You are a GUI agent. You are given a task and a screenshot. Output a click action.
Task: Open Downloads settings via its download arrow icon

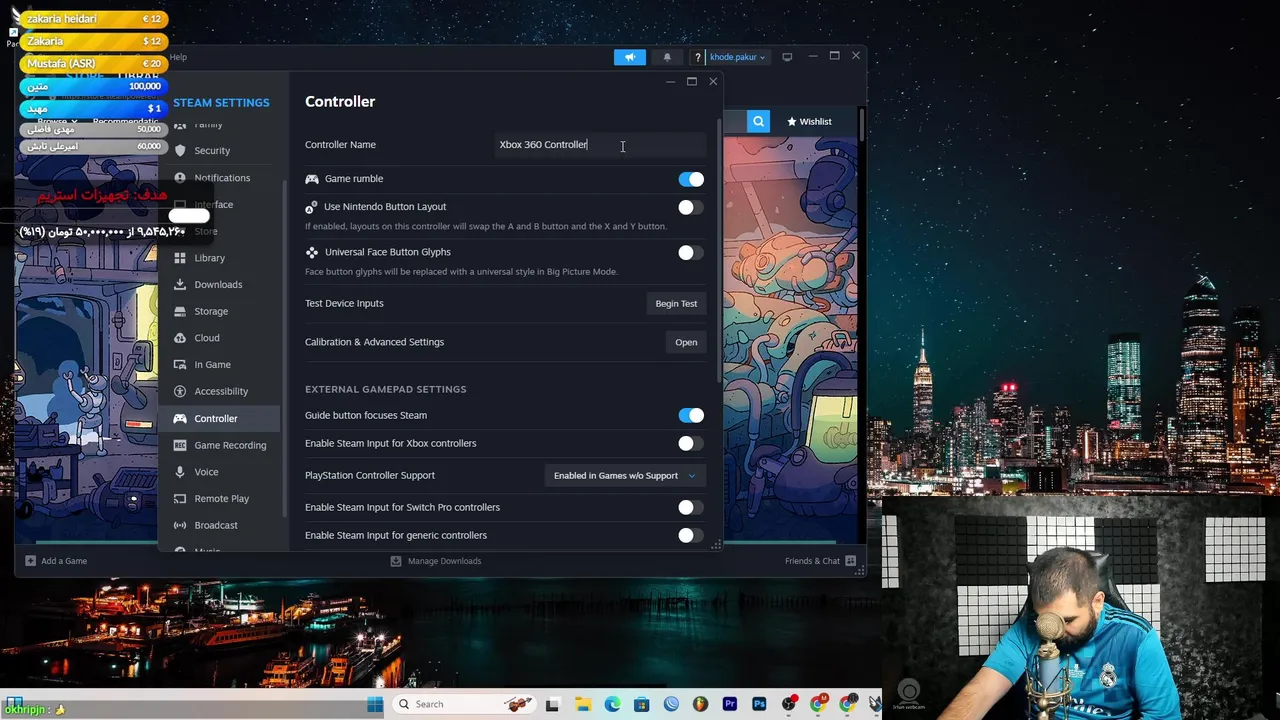pos(180,284)
